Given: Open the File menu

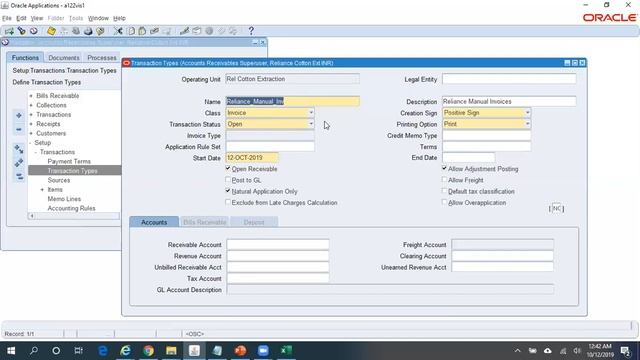Looking at the screenshot, I should [x=7, y=18].
